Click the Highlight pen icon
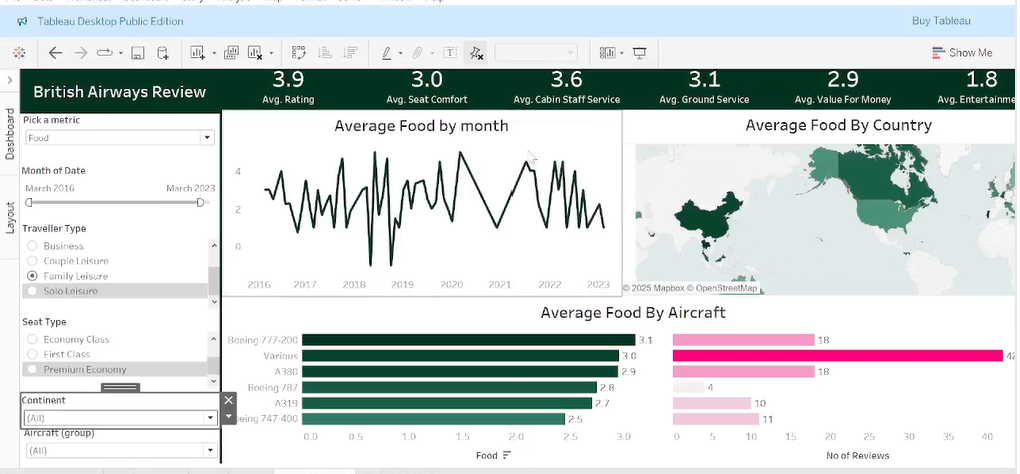Screen dimensions: 1020x474 pyautogui.click(x=387, y=53)
